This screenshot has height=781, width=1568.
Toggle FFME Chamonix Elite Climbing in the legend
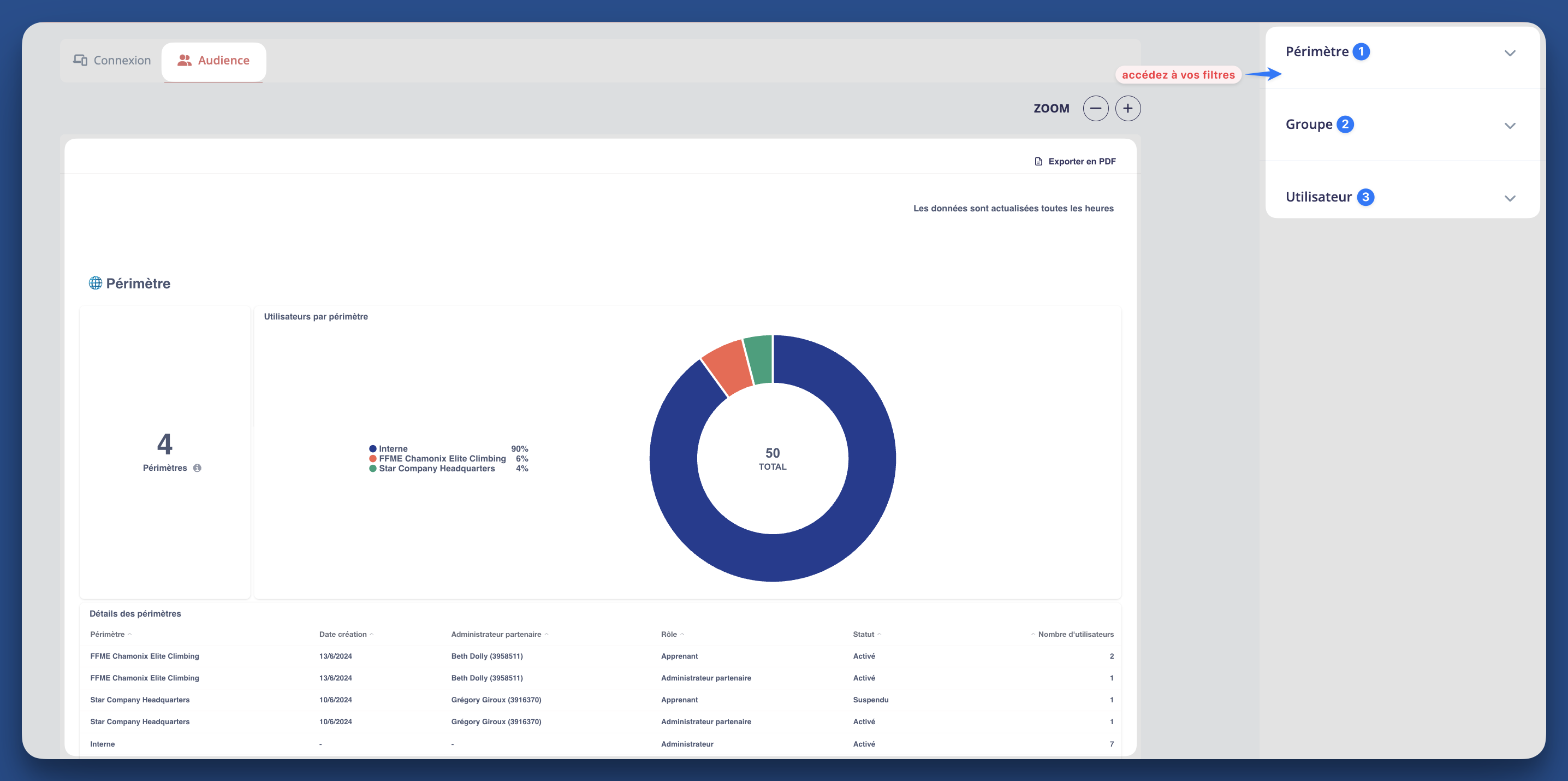pos(443,458)
